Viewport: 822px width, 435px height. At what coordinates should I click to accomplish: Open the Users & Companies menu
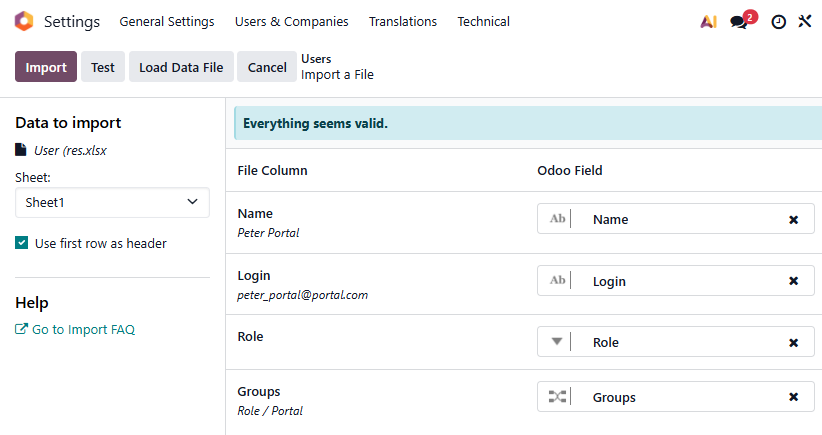point(291,21)
